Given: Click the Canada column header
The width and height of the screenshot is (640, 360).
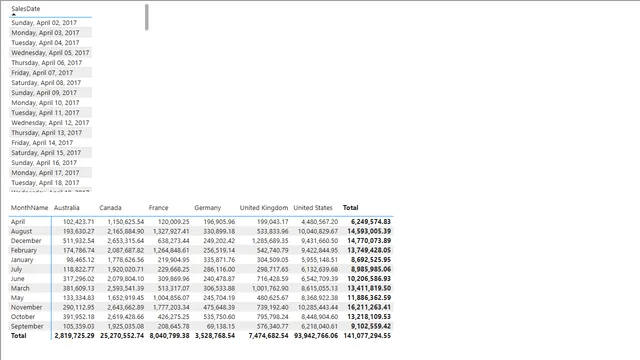Looking at the screenshot, I should pyautogui.click(x=110, y=208).
